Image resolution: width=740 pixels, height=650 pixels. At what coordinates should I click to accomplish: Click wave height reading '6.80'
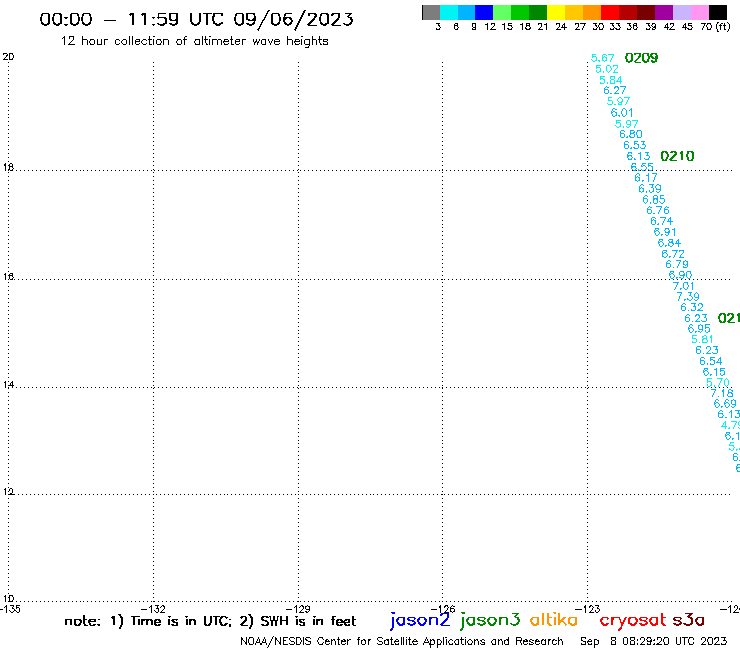coord(631,134)
